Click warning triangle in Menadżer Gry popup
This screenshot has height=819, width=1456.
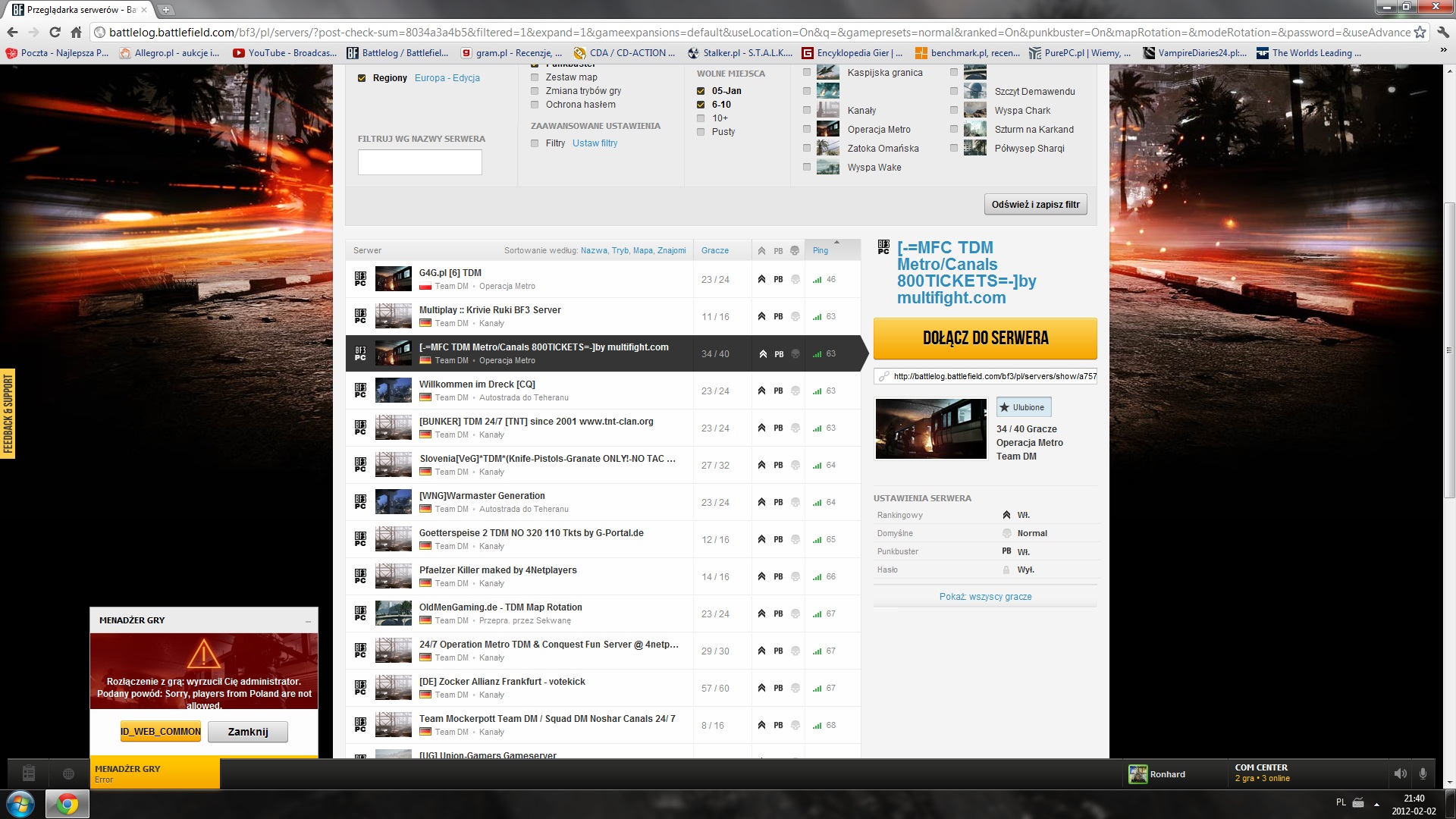pyautogui.click(x=203, y=653)
